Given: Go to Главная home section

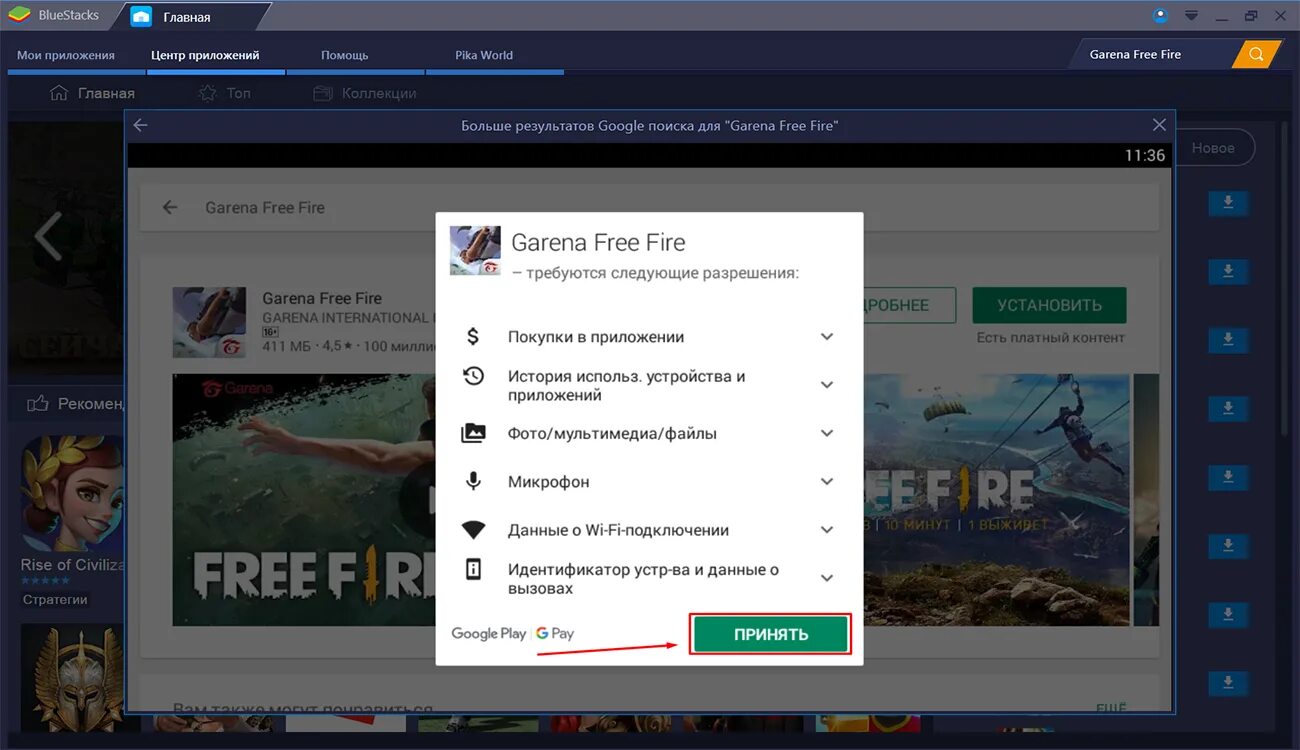Looking at the screenshot, I should click(x=92, y=93).
